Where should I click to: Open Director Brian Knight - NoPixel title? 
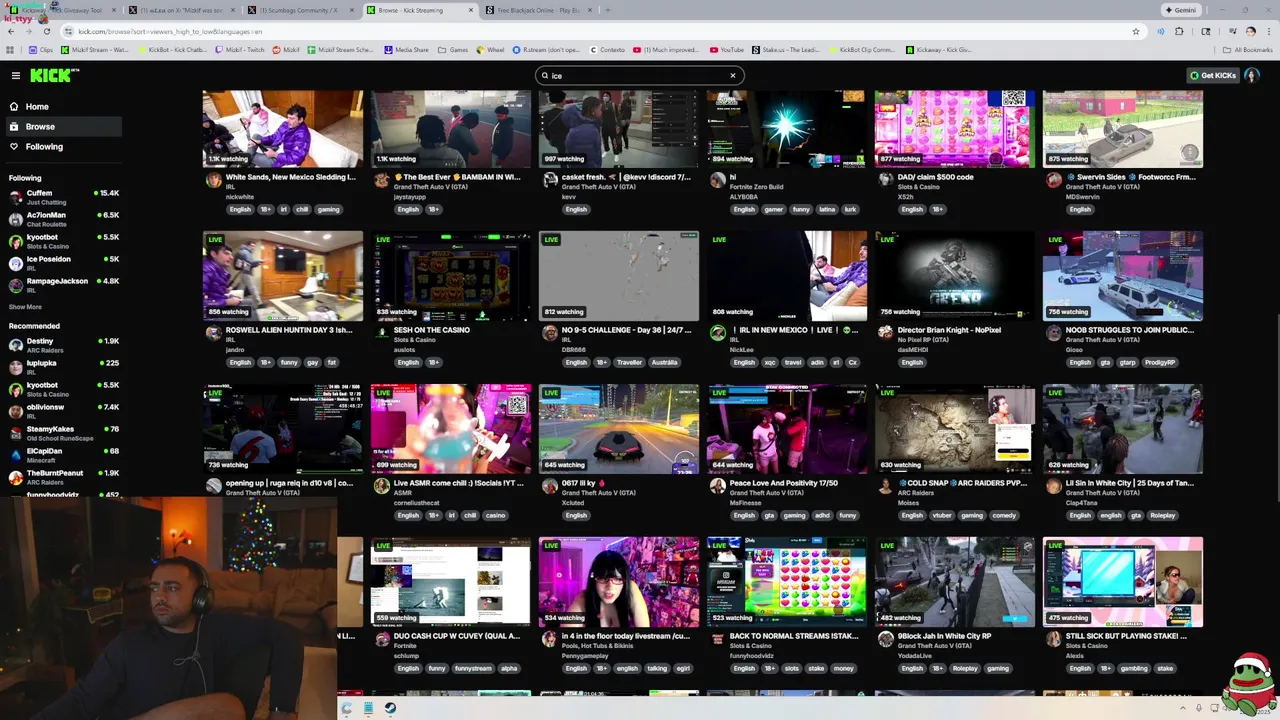(947, 330)
